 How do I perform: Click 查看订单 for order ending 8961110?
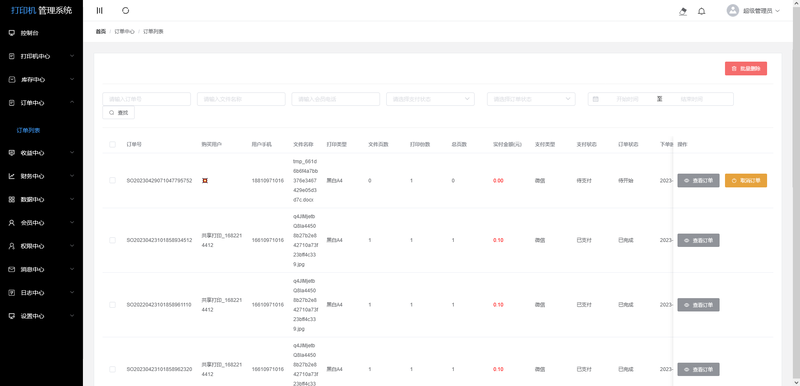point(698,305)
